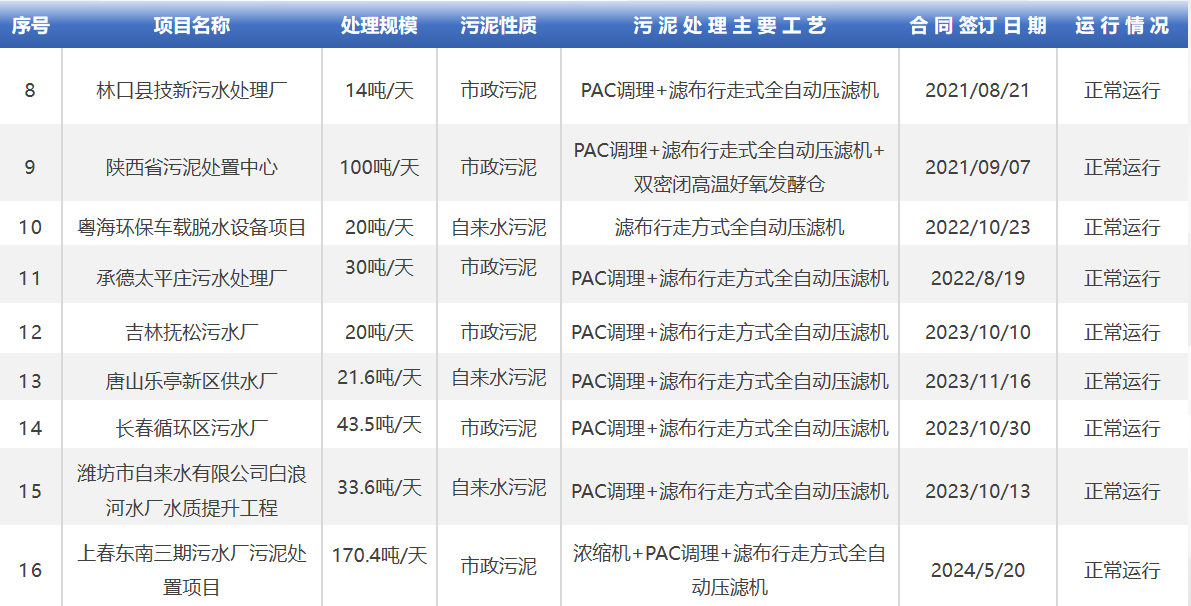Click the 陕西省污泥处置中心 project cell
Screen dimensions: 1191x606
(191, 167)
